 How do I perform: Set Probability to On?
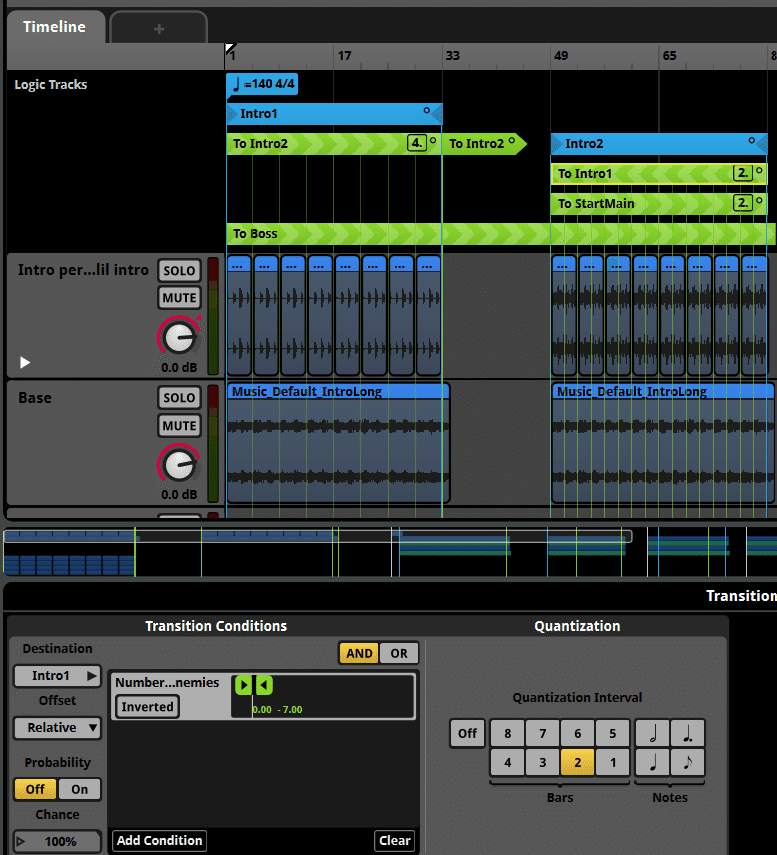tap(80, 789)
